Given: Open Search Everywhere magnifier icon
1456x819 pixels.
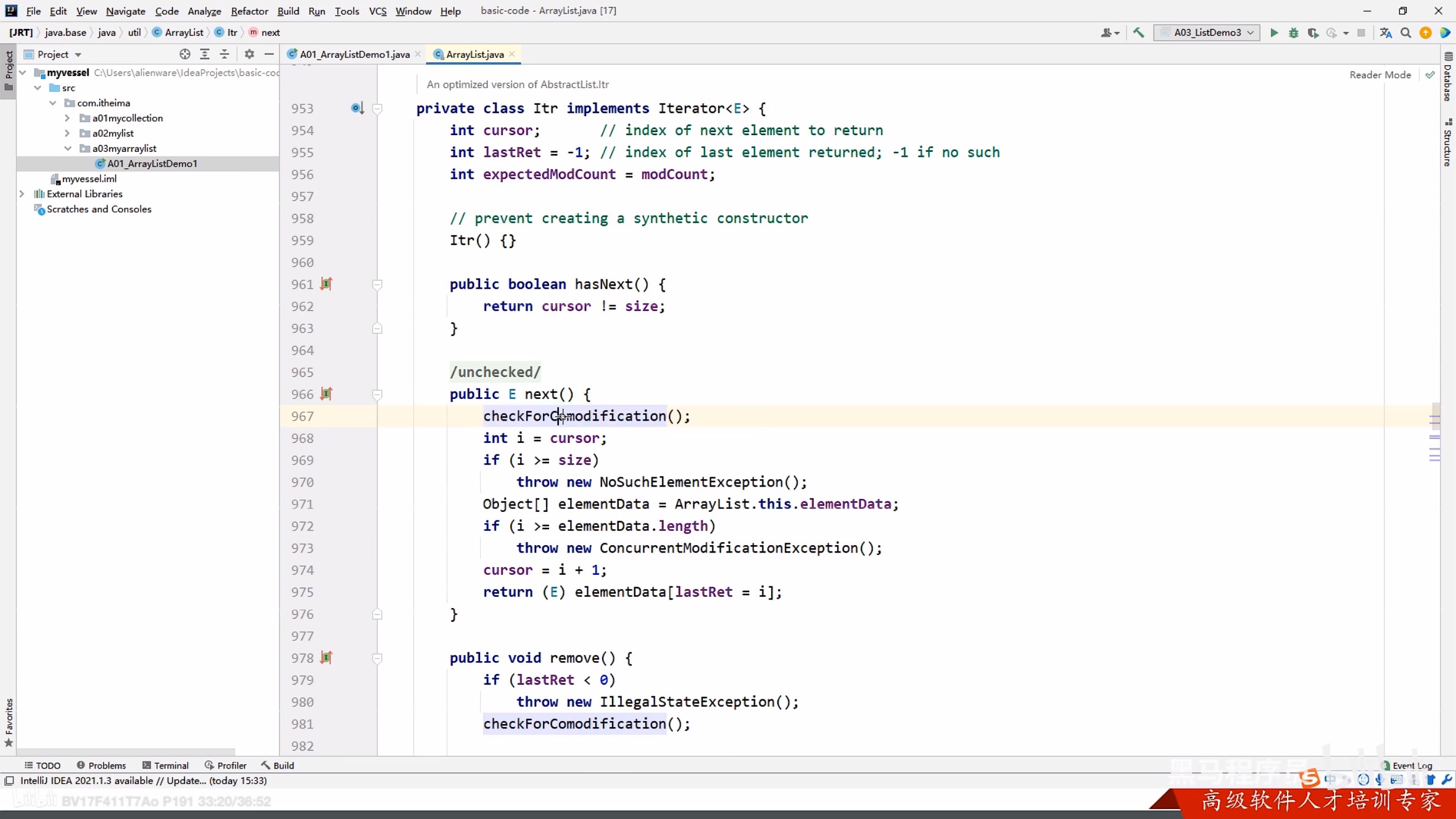Looking at the screenshot, I should pos(1406,33).
